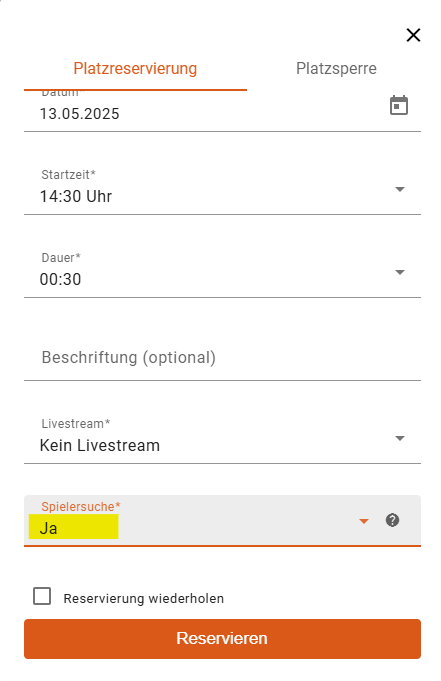The height and width of the screenshot is (681, 441).
Task: Open the calendar date picker icon
Action: pos(398,106)
